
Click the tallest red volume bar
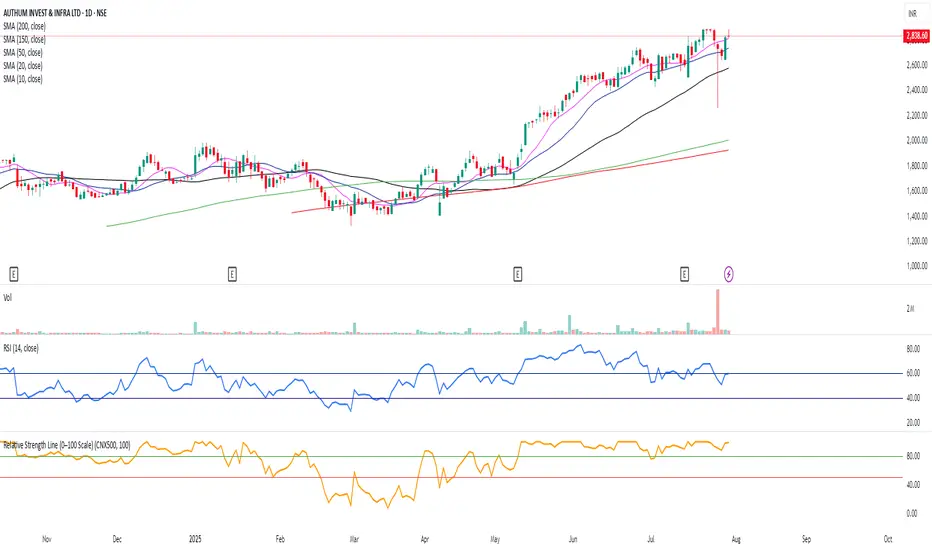click(x=717, y=311)
